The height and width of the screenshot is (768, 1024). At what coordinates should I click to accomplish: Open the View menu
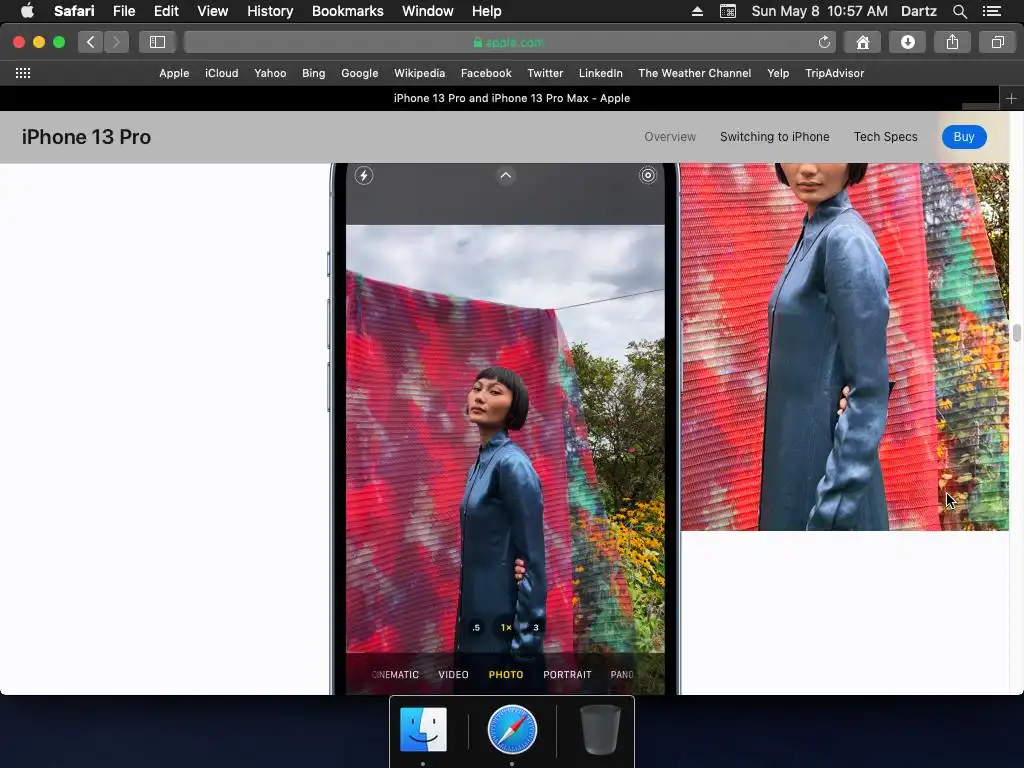pos(212,11)
